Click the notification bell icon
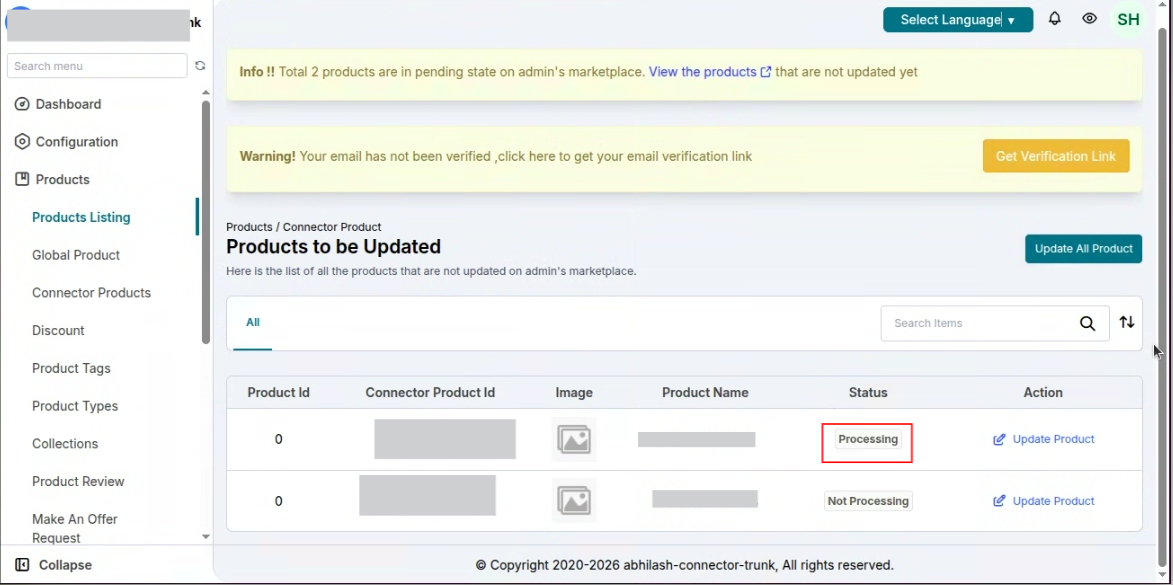This screenshot has height=585, width=1173. point(1055,19)
